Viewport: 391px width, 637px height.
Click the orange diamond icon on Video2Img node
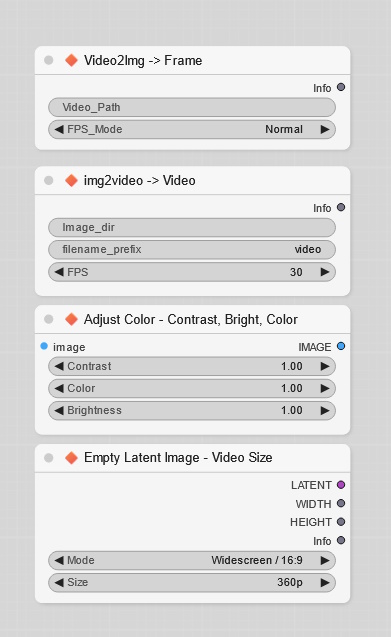(71, 60)
